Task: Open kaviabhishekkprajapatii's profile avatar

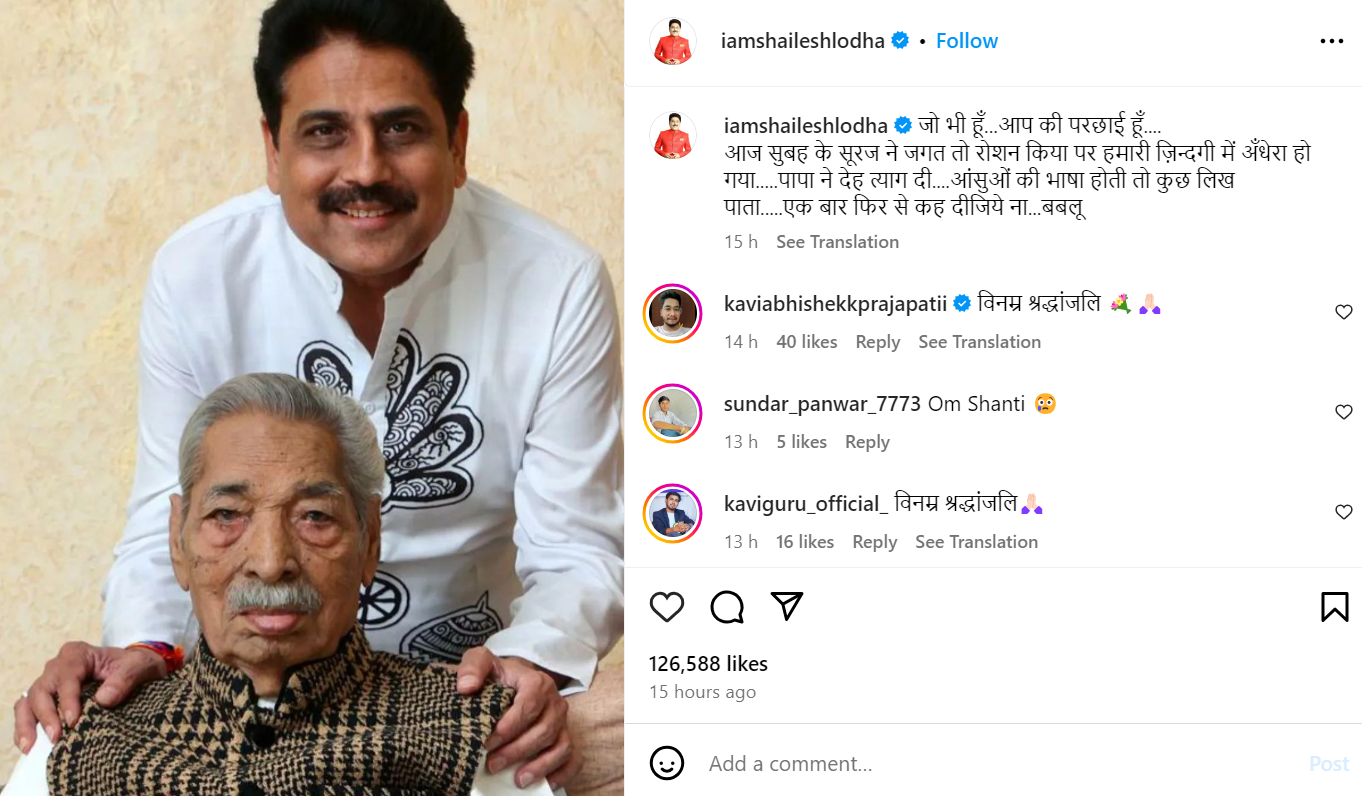Action: tap(673, 313)
